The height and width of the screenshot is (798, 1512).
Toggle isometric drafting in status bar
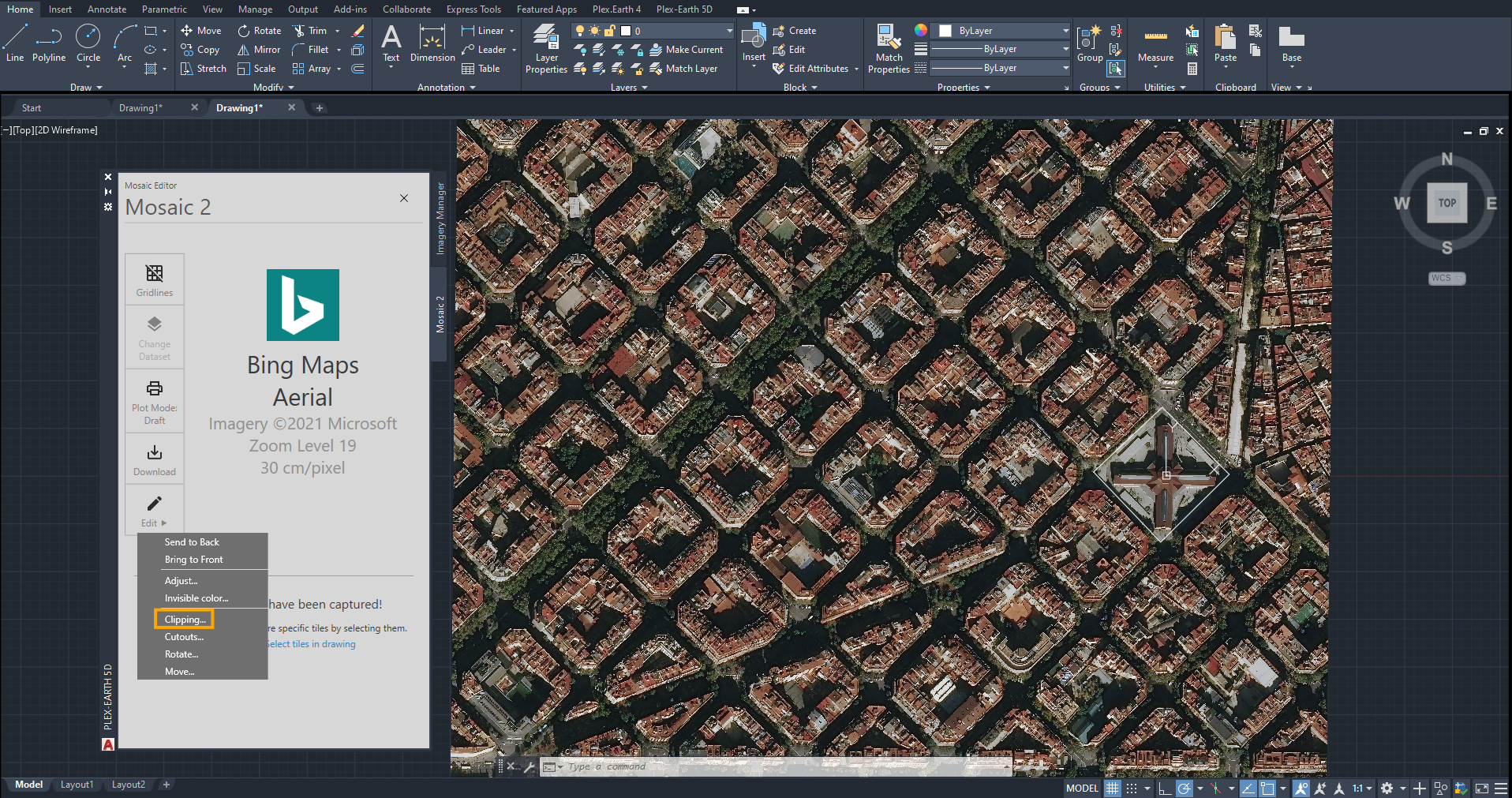tap(1215, 789)
